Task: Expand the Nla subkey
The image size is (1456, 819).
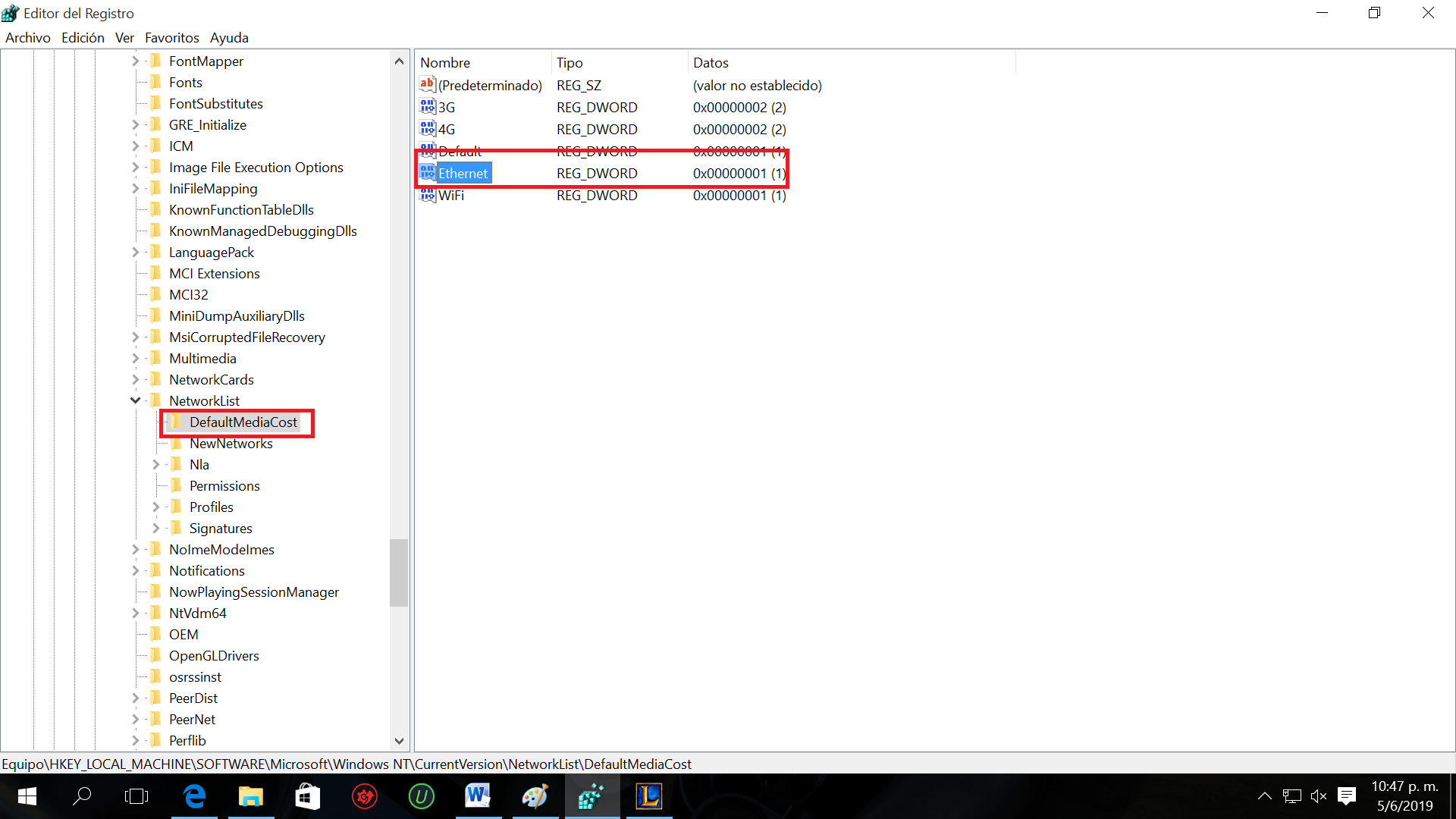Action: click(x=155, y=465)
